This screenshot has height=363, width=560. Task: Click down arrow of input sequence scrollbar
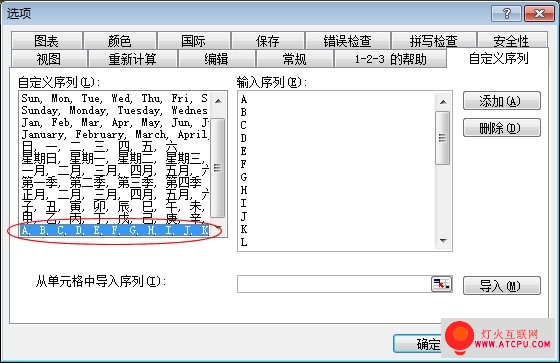tap(443, 241)
